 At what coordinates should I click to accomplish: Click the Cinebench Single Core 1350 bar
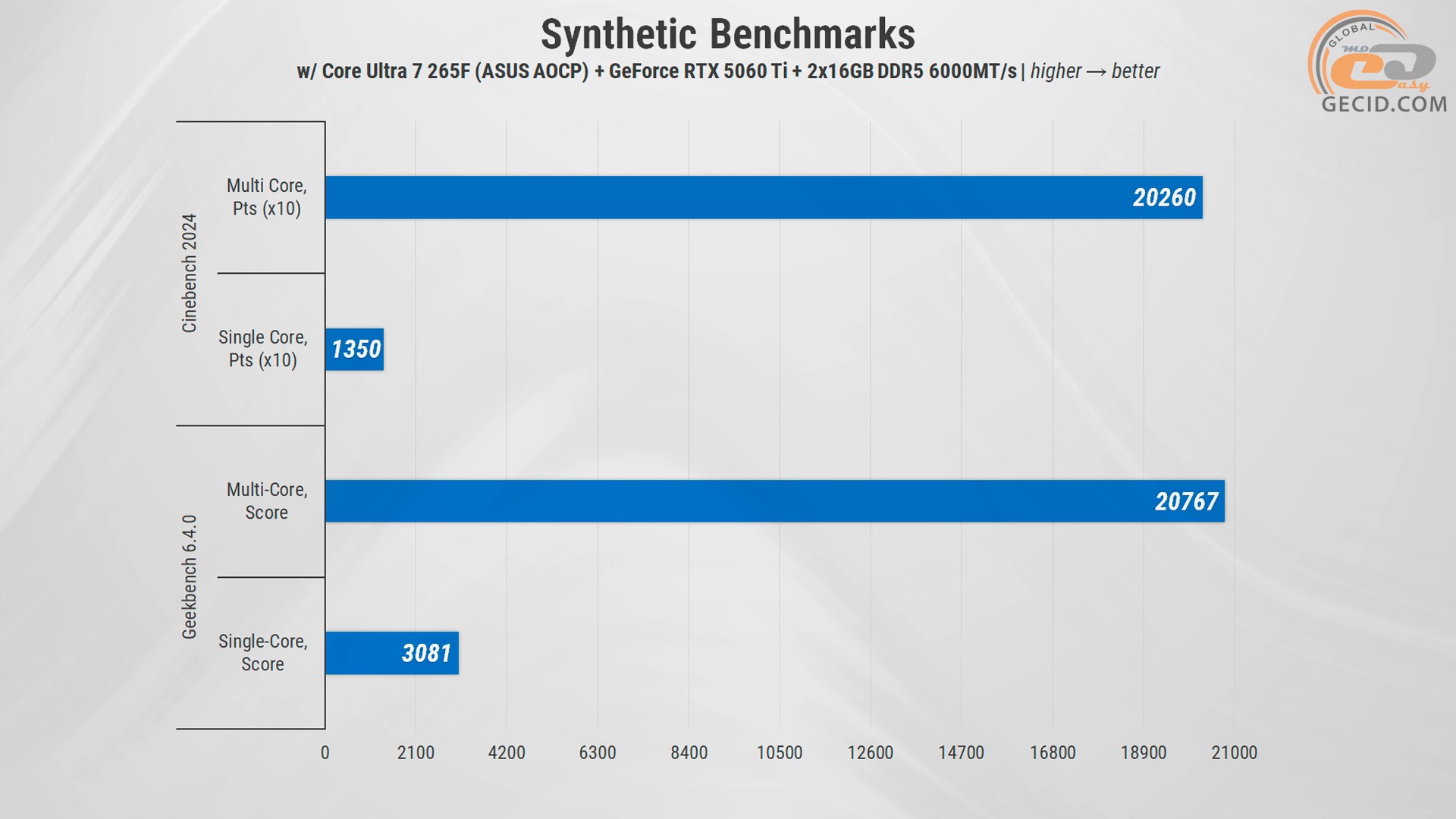(354, 349)
